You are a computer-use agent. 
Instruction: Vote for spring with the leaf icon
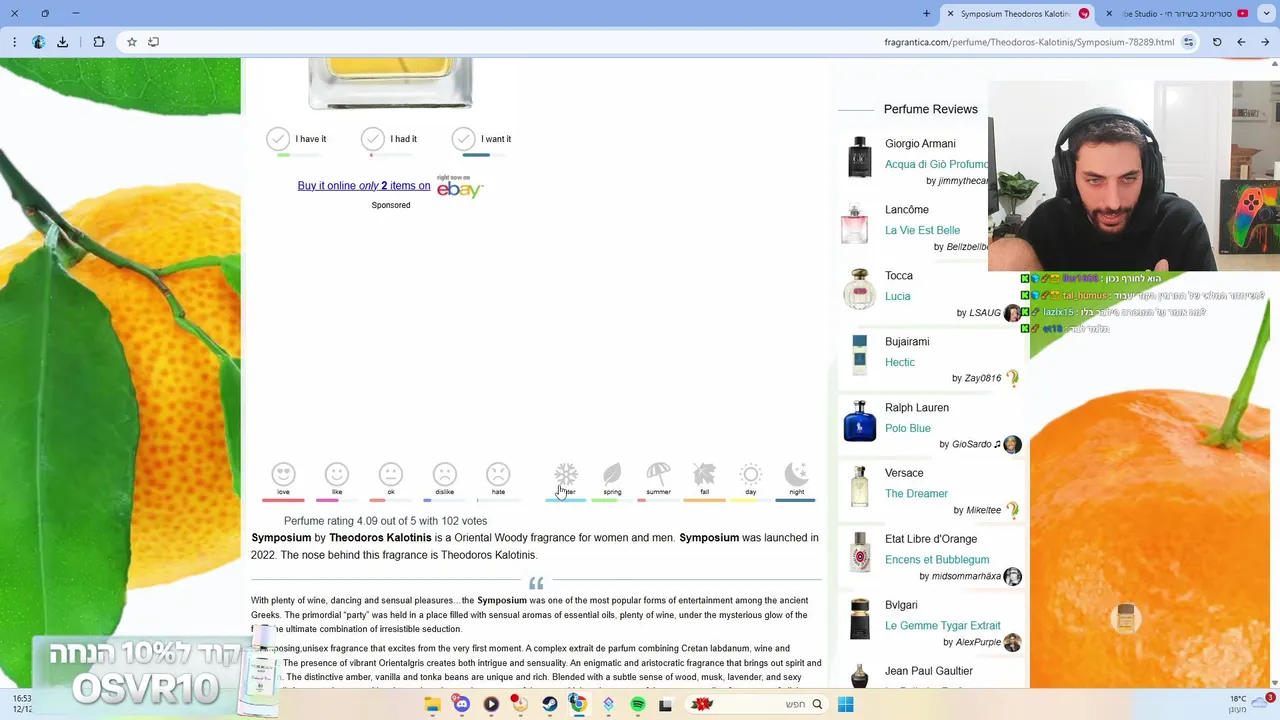click(x=612, y=475)
